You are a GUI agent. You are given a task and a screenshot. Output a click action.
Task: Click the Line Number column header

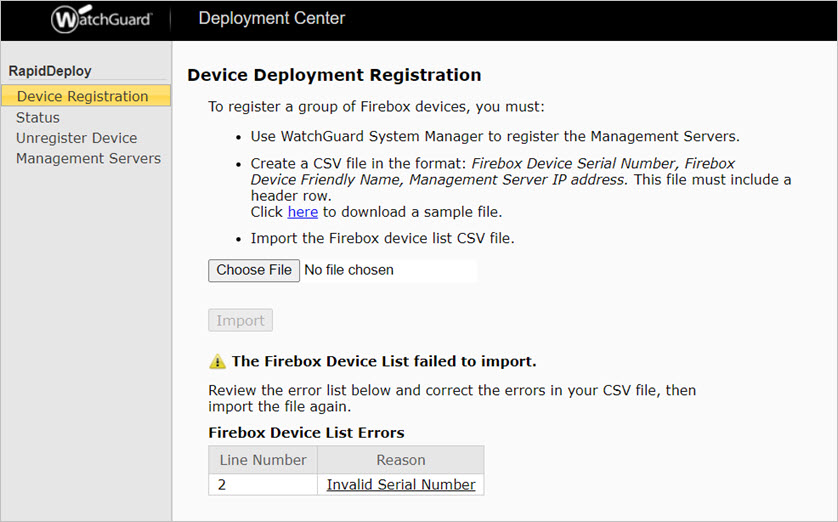pos(263,460)
